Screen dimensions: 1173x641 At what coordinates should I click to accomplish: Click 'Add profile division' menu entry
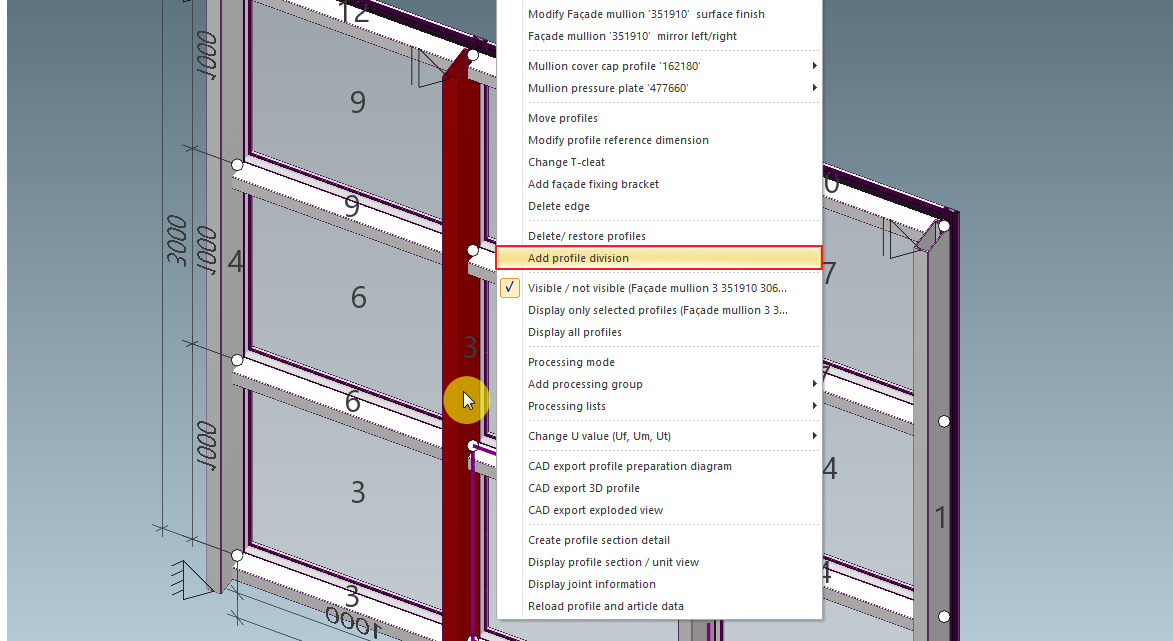click(578, 258)
